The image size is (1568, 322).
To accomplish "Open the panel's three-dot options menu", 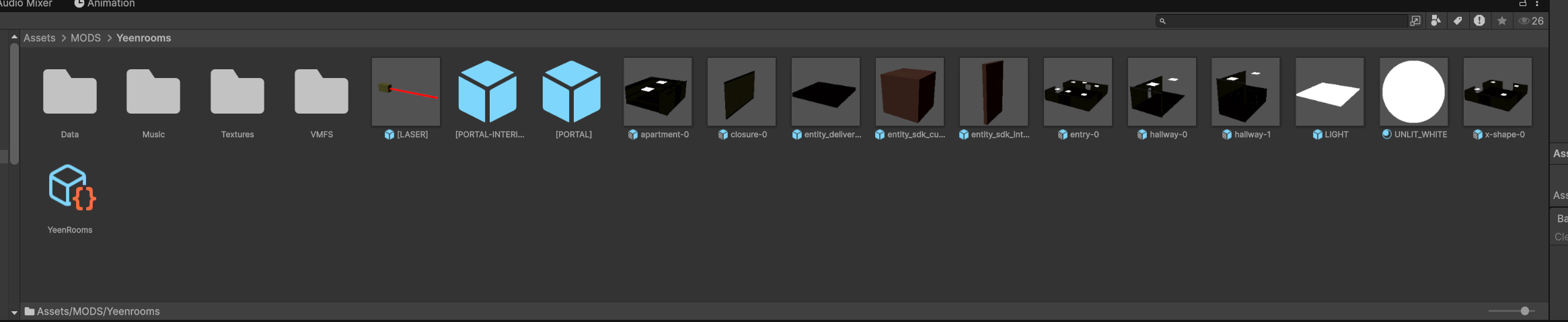I will [x=1537, y=3].
